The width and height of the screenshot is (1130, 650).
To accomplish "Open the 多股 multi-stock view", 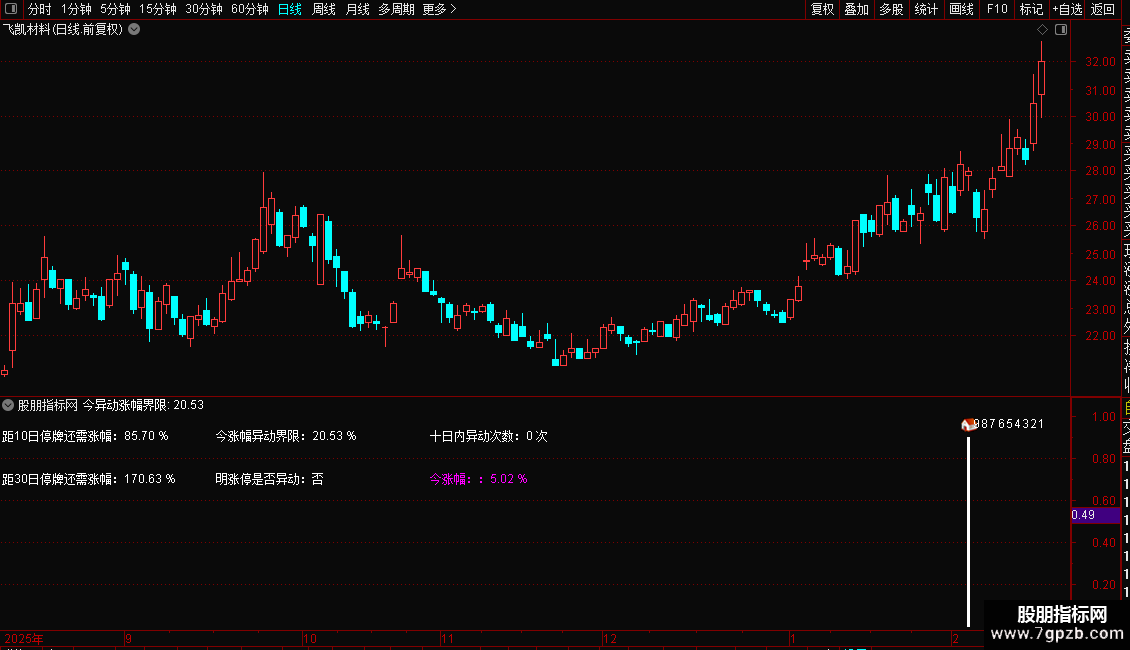I will pos(891,9).
